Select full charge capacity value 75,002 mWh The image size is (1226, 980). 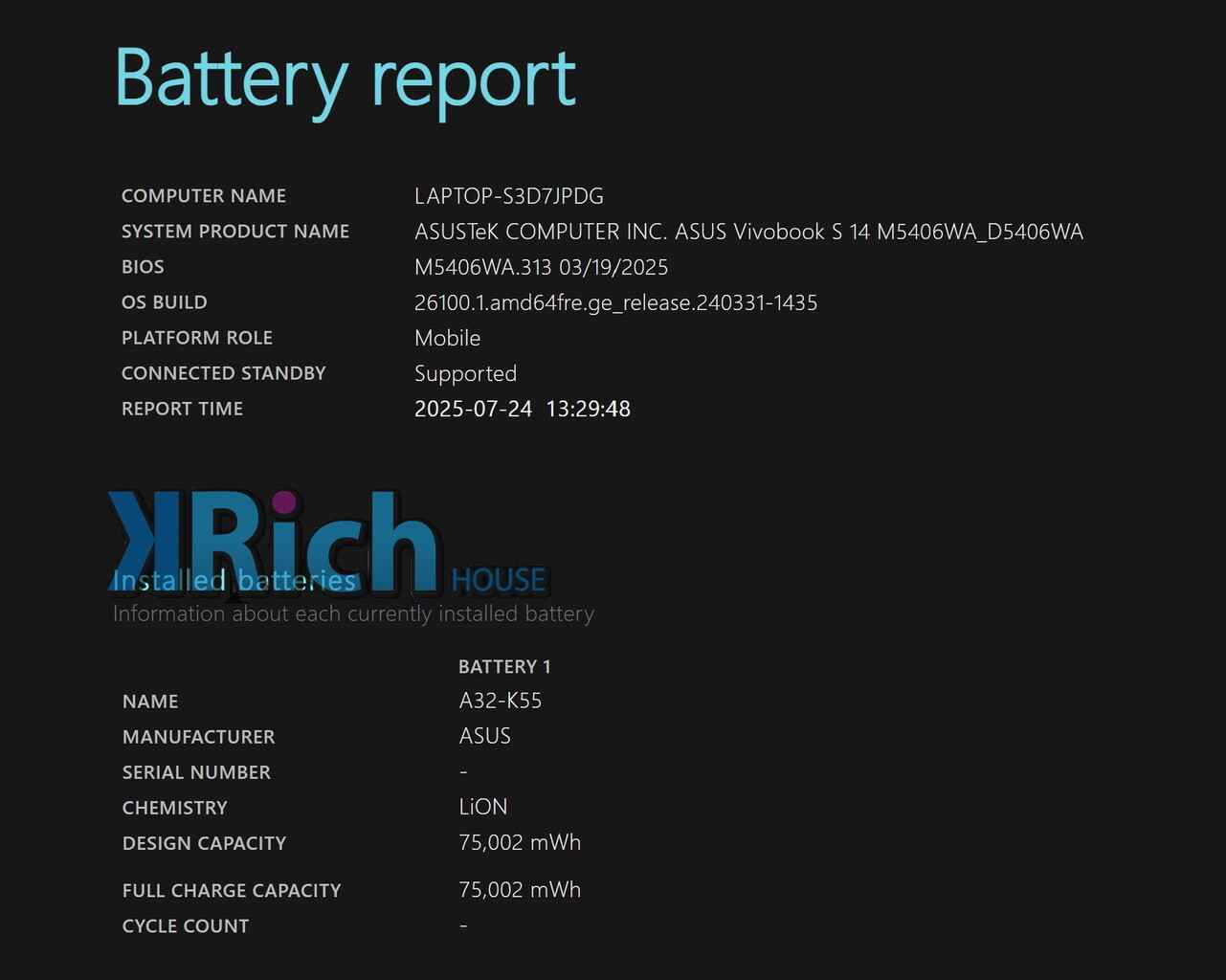(x=521, y=889)
